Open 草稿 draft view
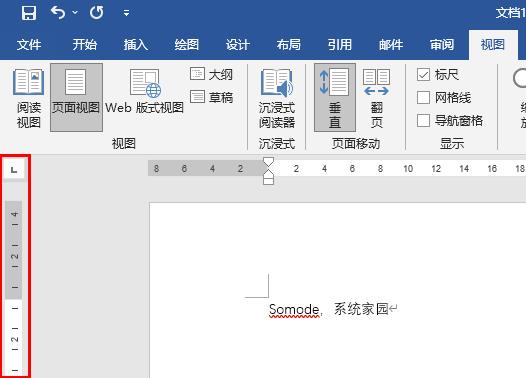 tap(211, 97)
